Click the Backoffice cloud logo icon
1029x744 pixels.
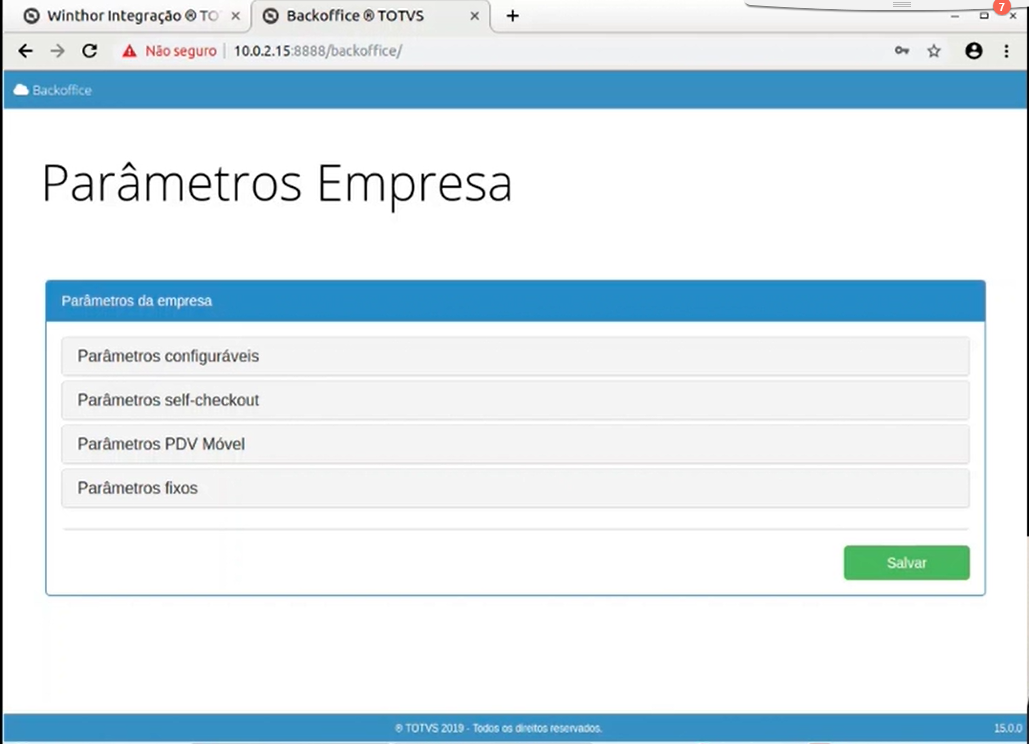click(x=21, y=90)
